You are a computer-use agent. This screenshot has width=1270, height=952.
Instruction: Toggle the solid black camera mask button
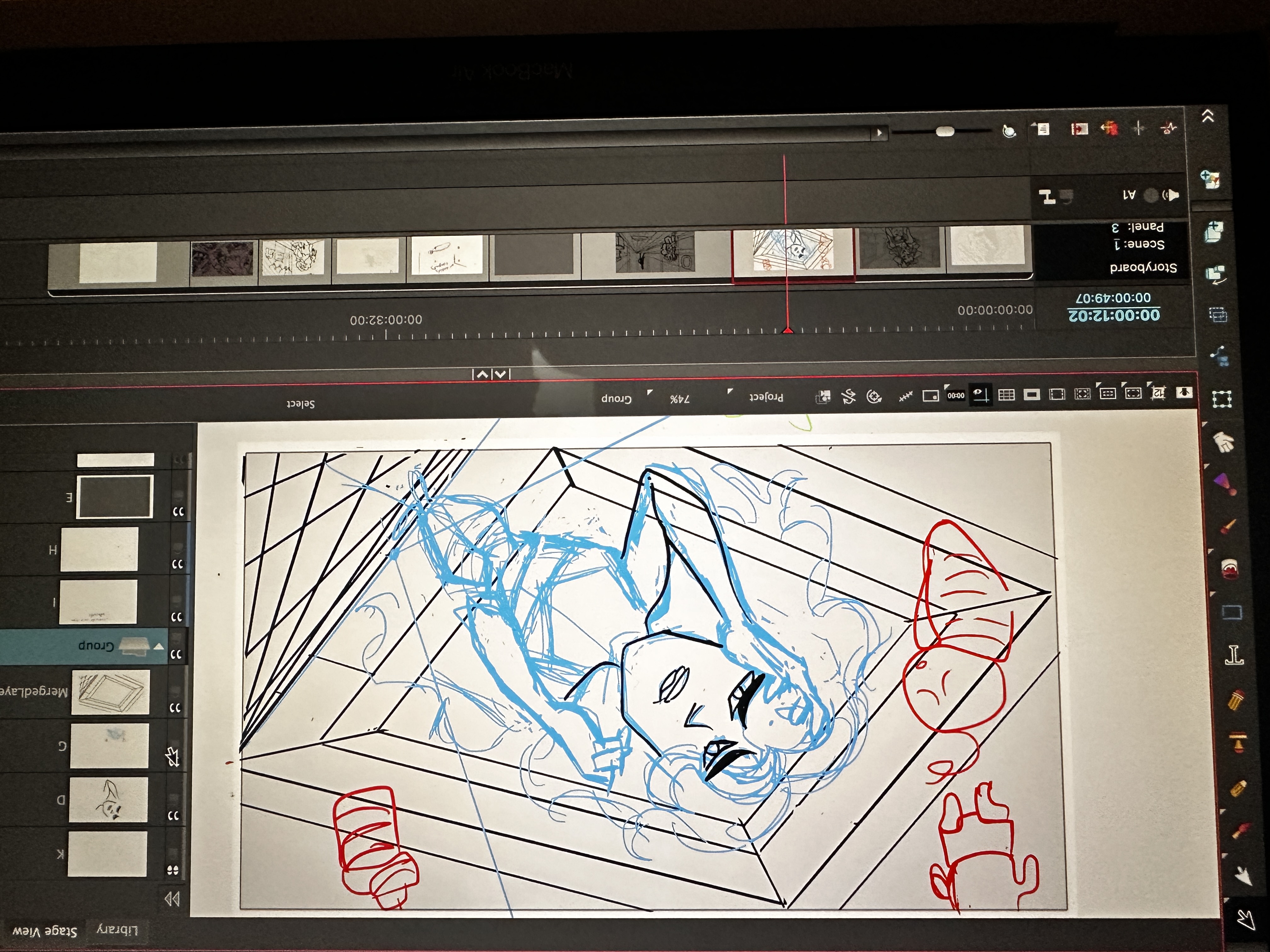tap(1032, 395)
